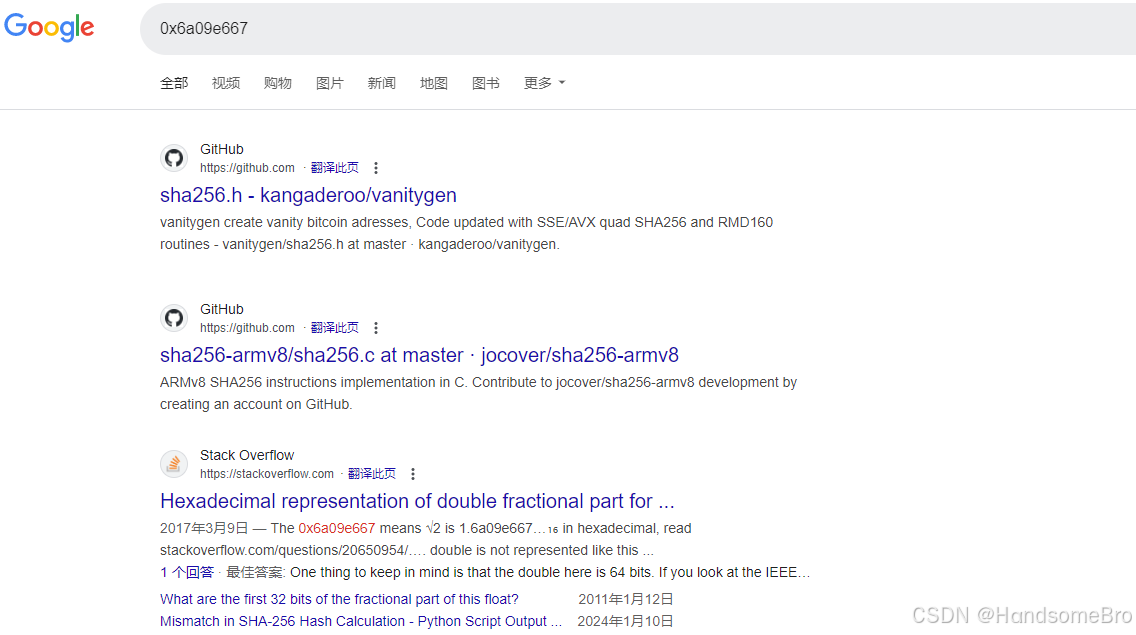Click 翻译此页 for Stack Overflow result
Viewport: 1136px width, 635px height.
(372, 474)
